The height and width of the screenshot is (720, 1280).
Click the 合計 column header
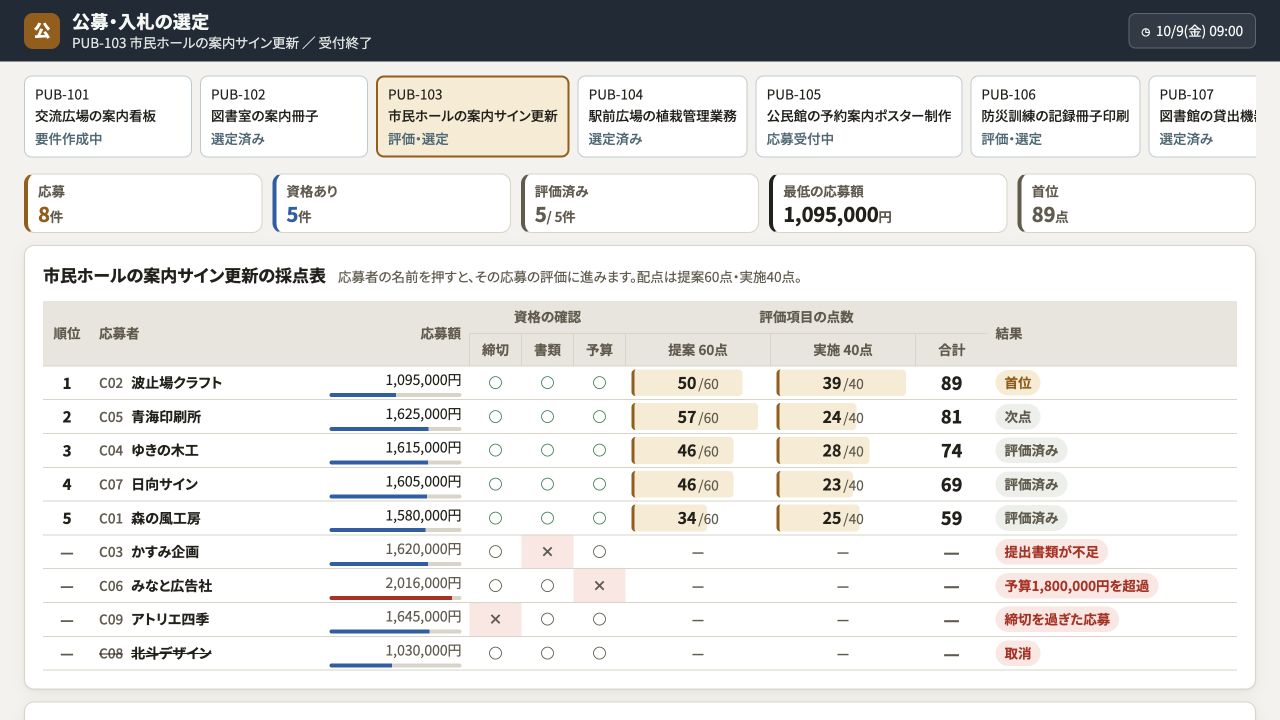coord(952,350)
